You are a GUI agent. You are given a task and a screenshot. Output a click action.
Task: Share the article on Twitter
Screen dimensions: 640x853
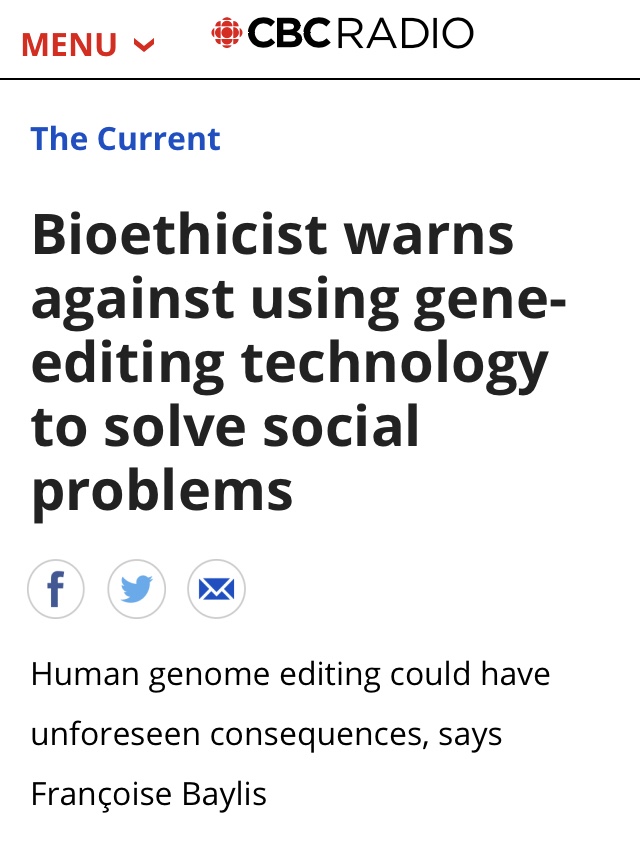click(x=136, y=589)
